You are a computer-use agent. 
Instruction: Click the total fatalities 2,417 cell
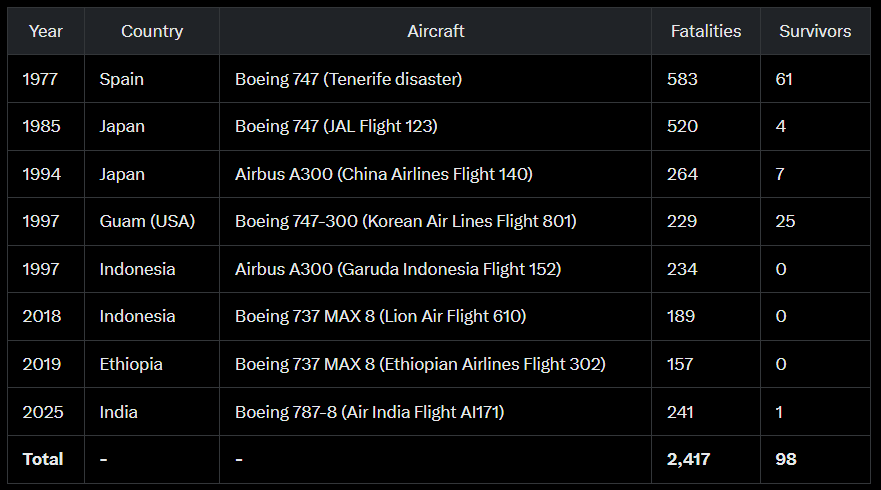tap(706, 460)
